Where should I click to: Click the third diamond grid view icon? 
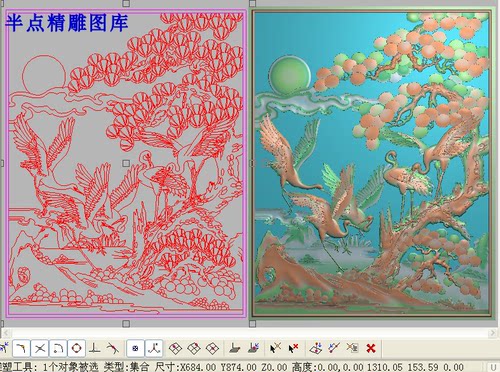(x=212, y=349)
